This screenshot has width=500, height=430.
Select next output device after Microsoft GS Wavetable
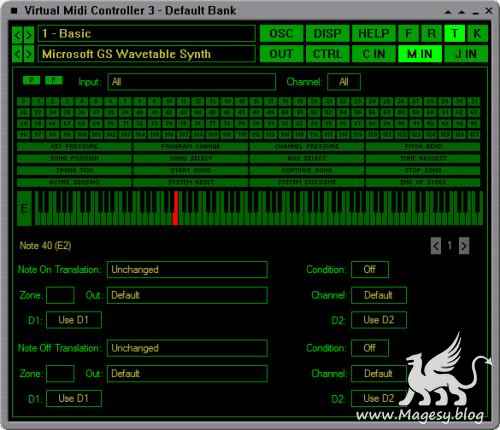[x=29, y=54]
